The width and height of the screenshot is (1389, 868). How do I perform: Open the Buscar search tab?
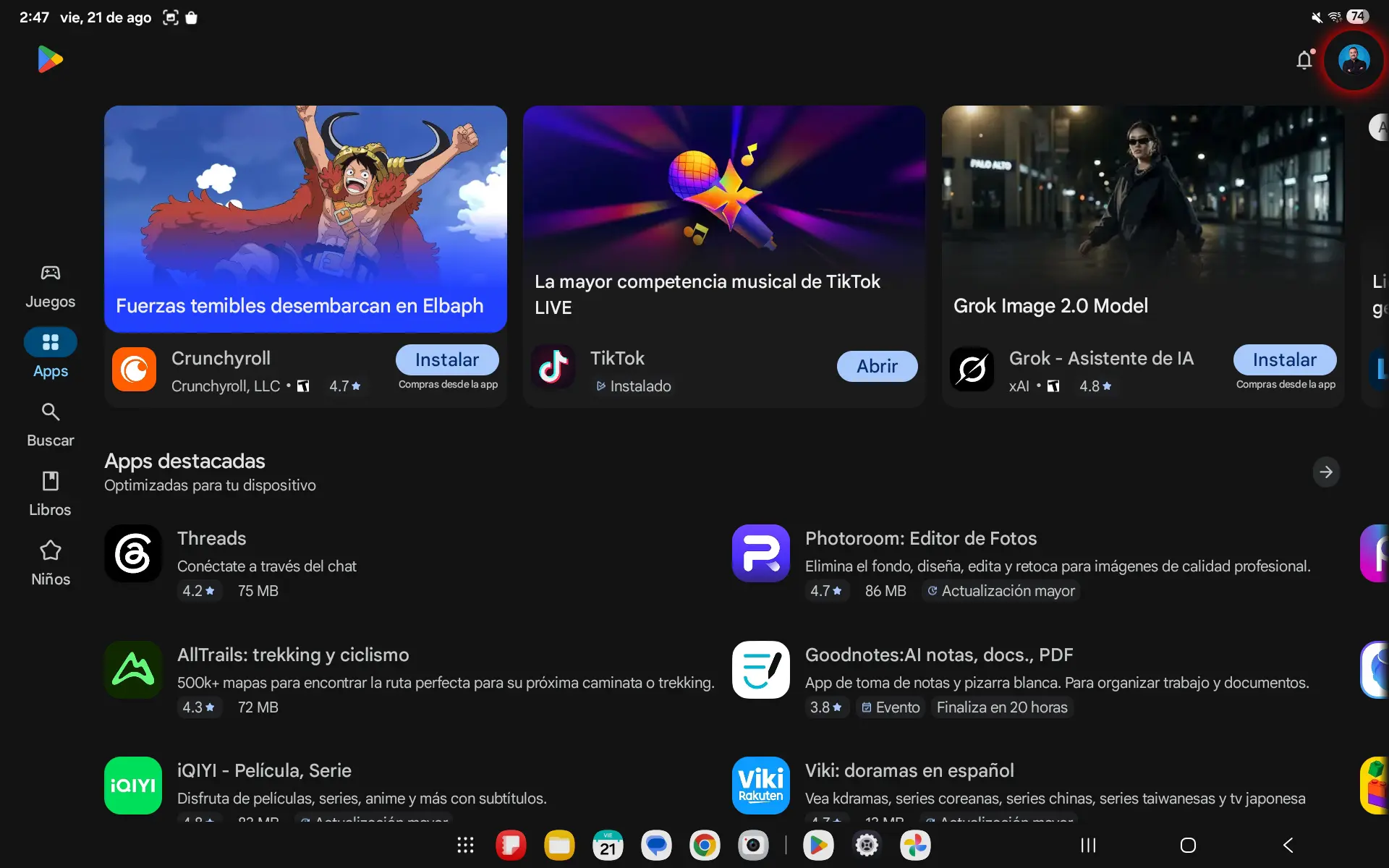[x=50, y=425]
